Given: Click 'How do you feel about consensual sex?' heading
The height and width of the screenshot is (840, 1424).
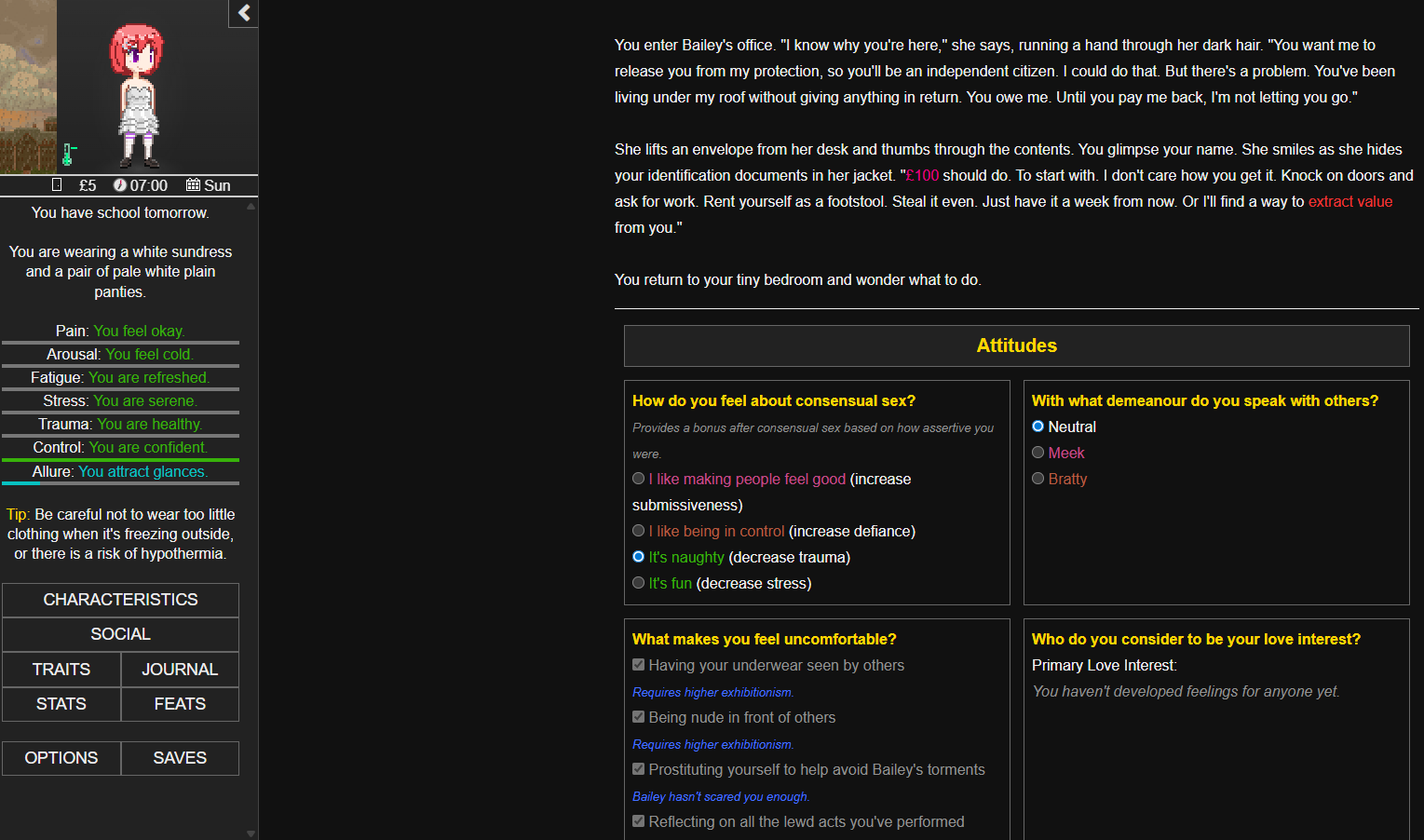Looking at the screenshot, I should click(x=774, y=400).
